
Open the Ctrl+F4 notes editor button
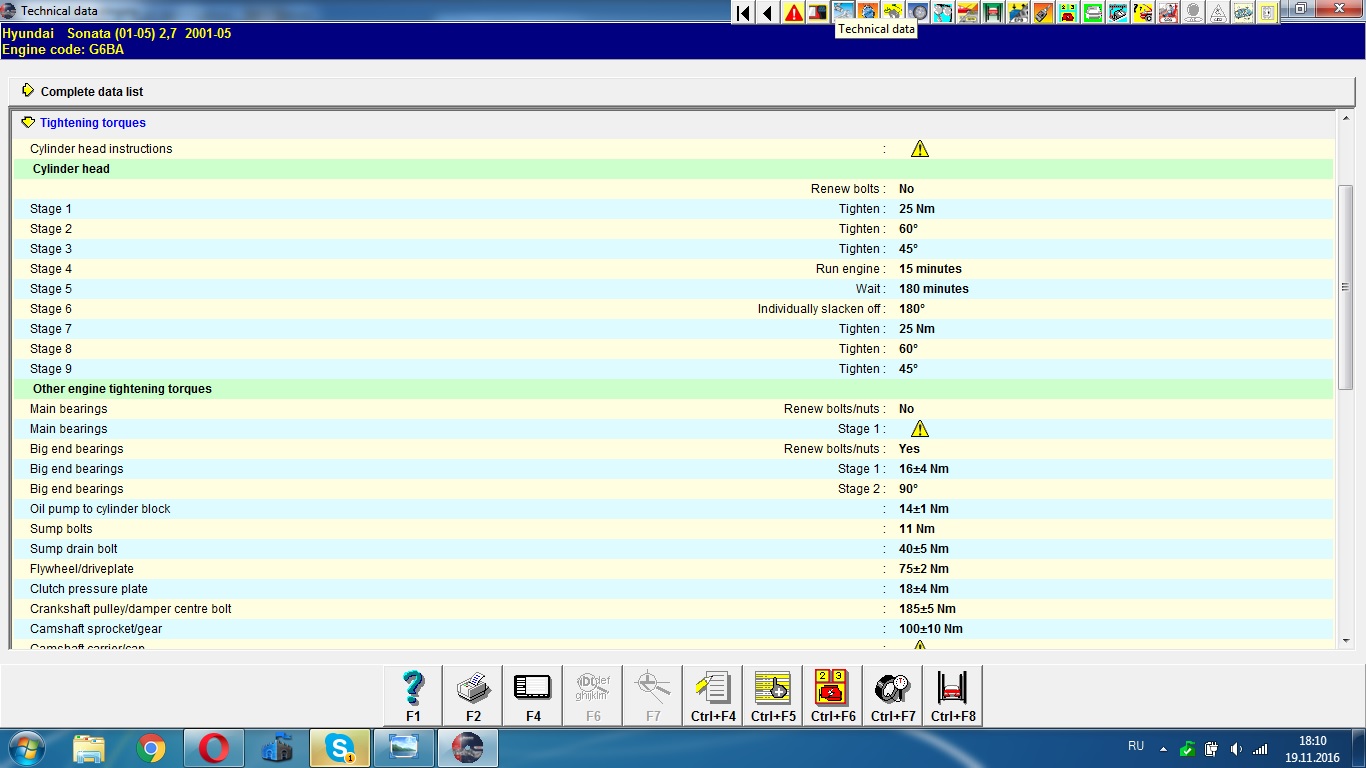coord(713,694)
